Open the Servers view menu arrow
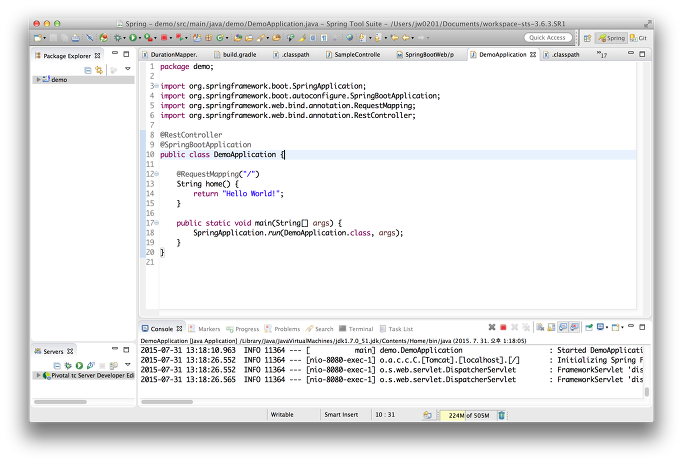Screen dimensions: 683x463 pos(128,364)
